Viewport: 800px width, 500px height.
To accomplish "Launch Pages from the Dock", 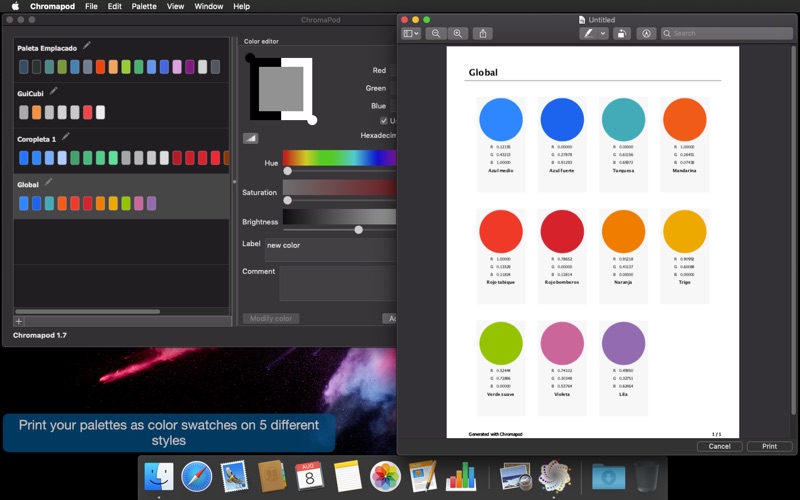I will [423, 477].
